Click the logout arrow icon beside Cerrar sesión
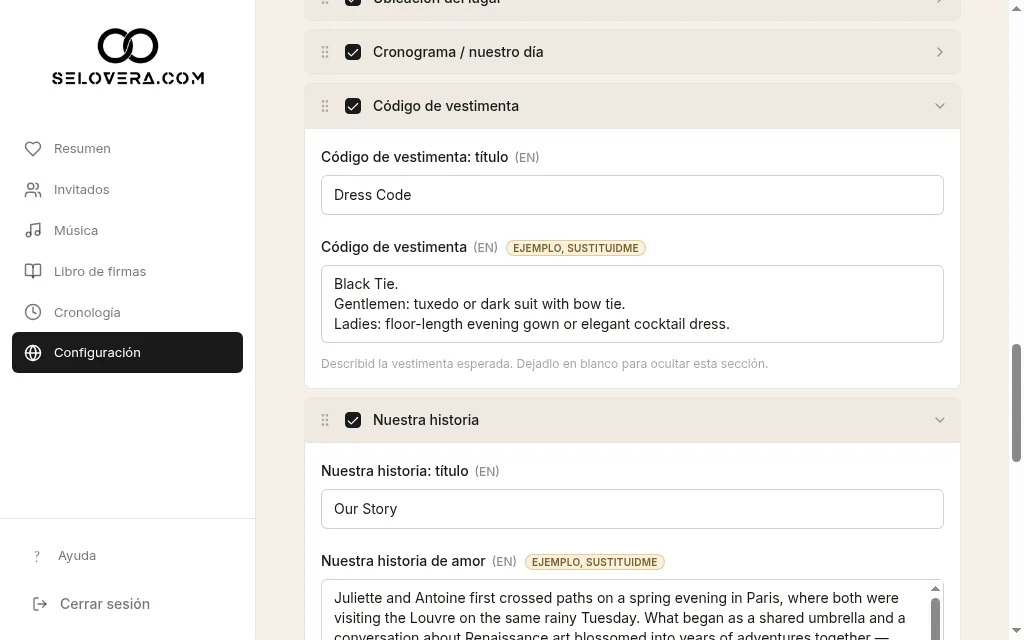This screenshot has height=640, width=1024. [40, 604]
